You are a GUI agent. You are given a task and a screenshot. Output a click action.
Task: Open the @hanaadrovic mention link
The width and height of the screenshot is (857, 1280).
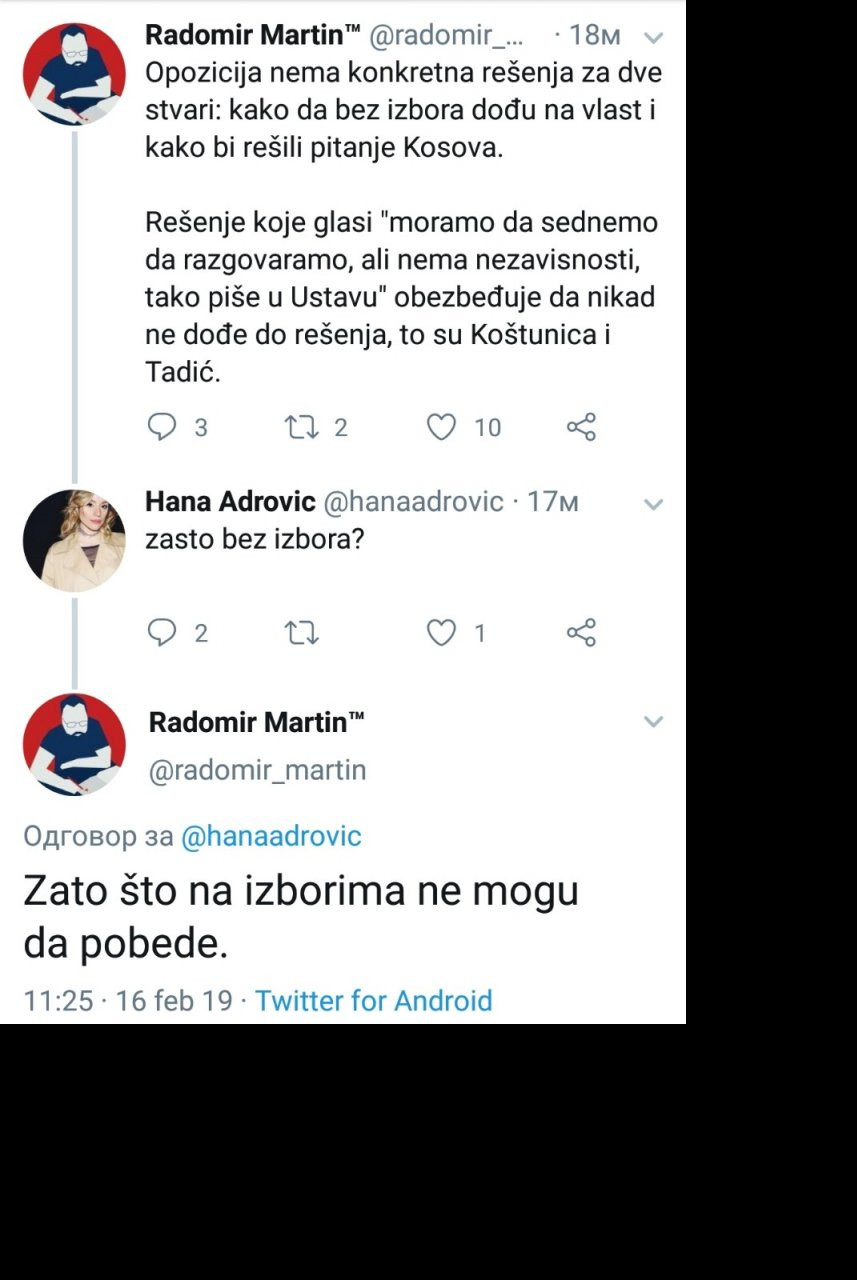271,836
